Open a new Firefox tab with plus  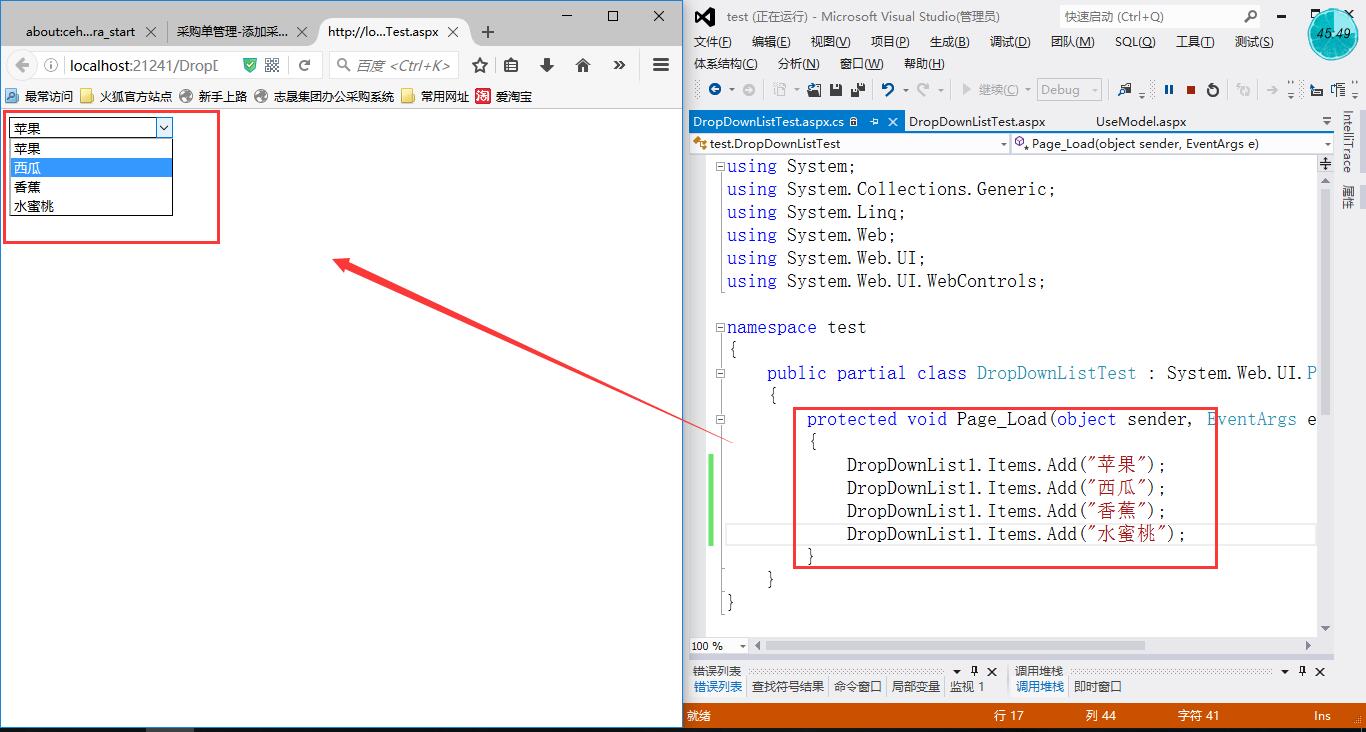[488, 32]
